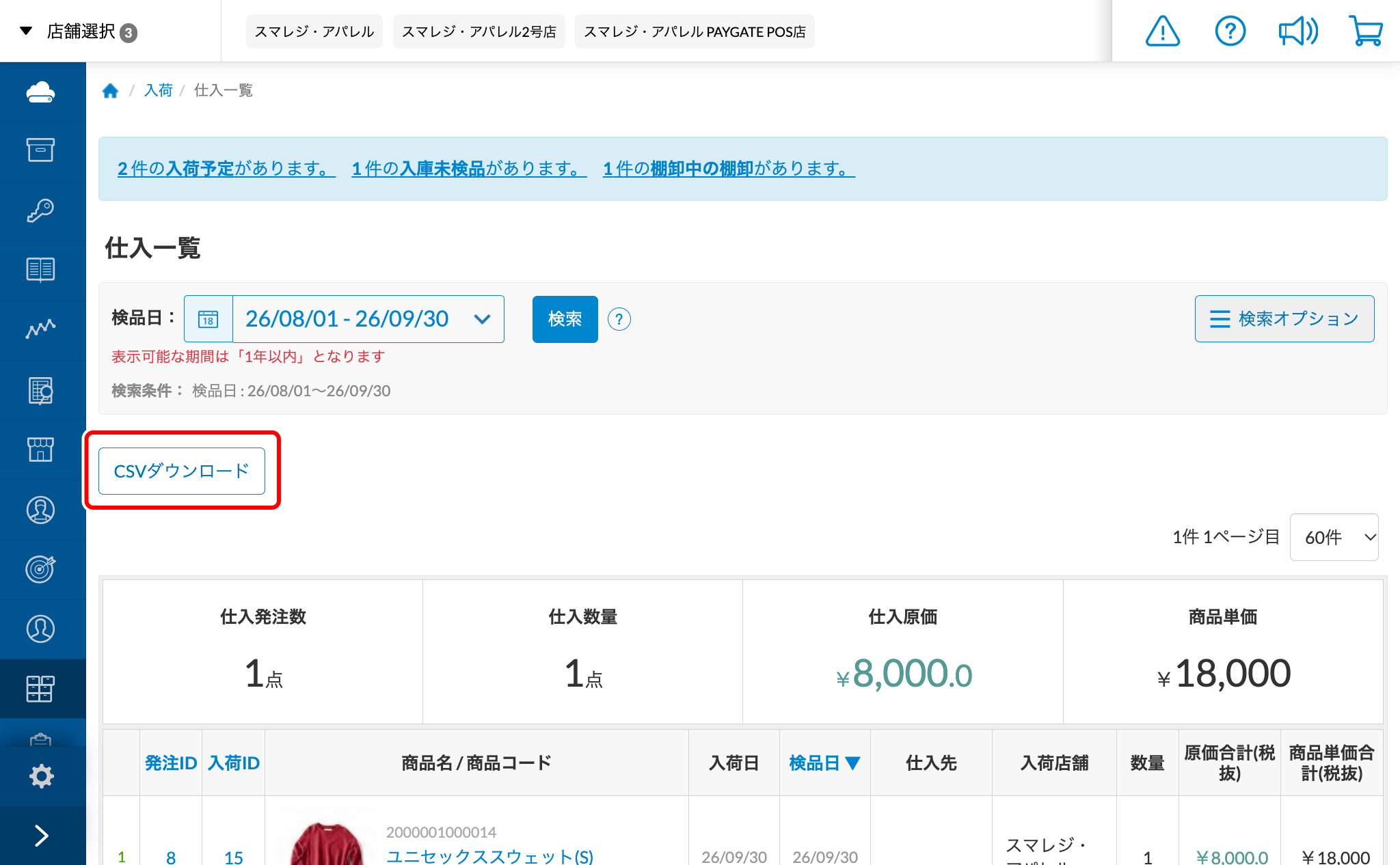Open the 2件の入荷予定 notice link
The image size is (1400, 865).
point(226,168)
